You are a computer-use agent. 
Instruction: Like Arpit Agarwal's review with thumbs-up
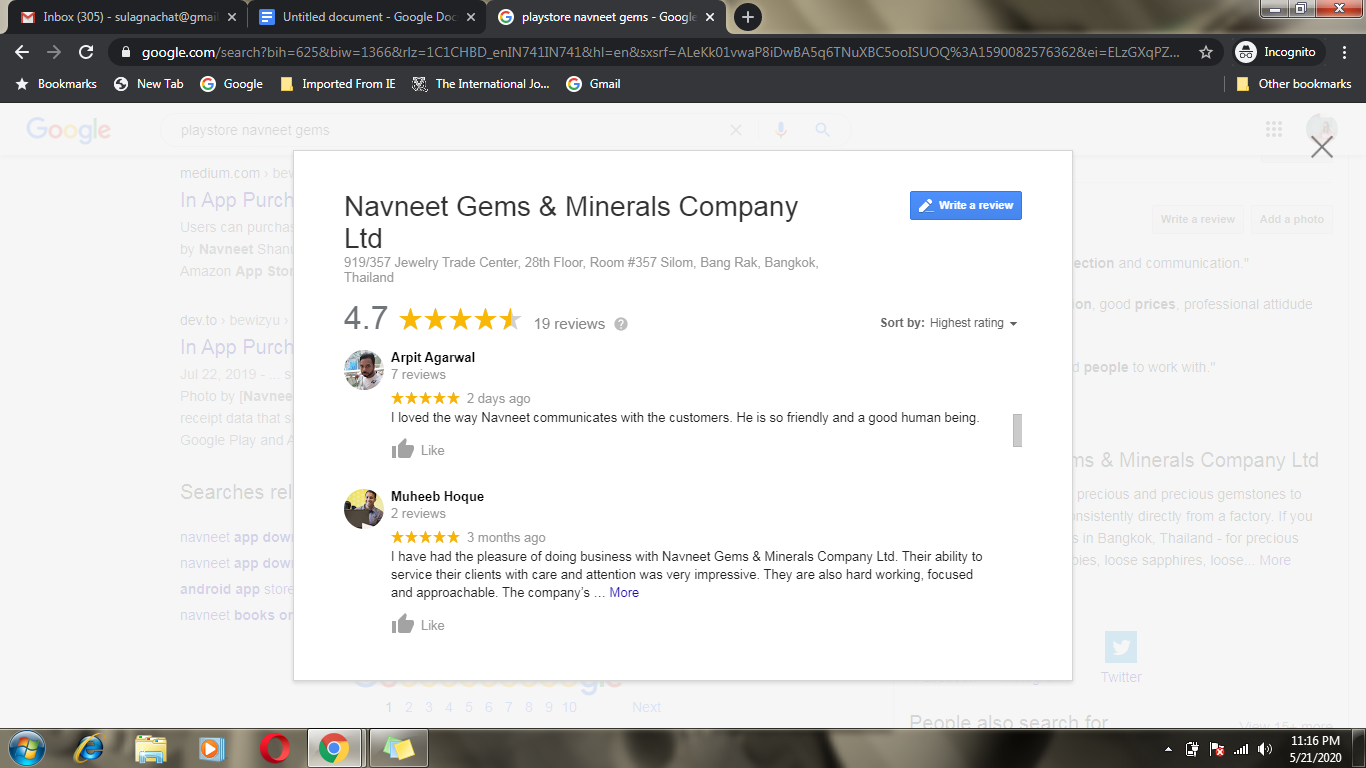(418, 449)
